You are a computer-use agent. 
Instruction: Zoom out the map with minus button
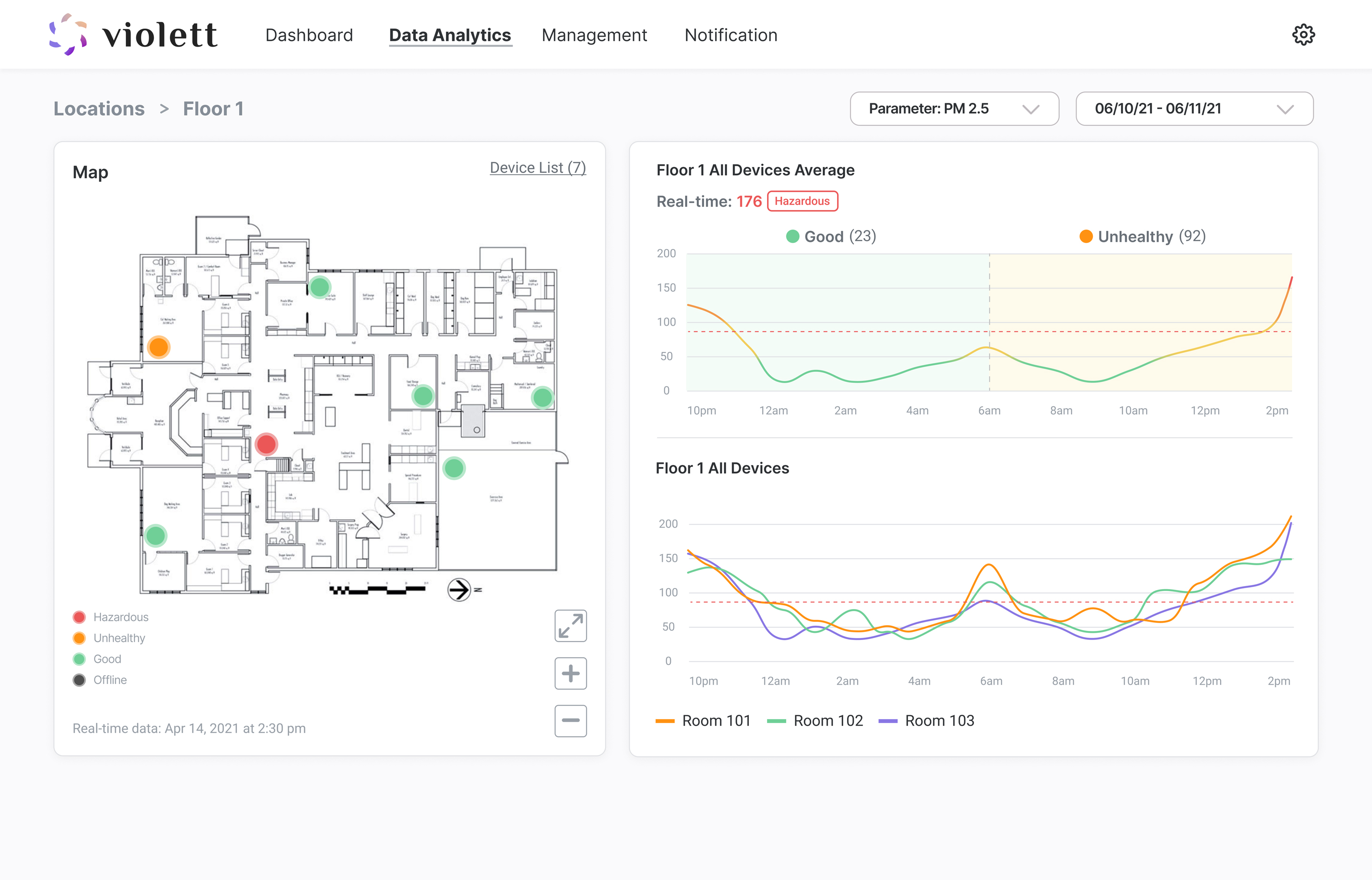(570, 720)
